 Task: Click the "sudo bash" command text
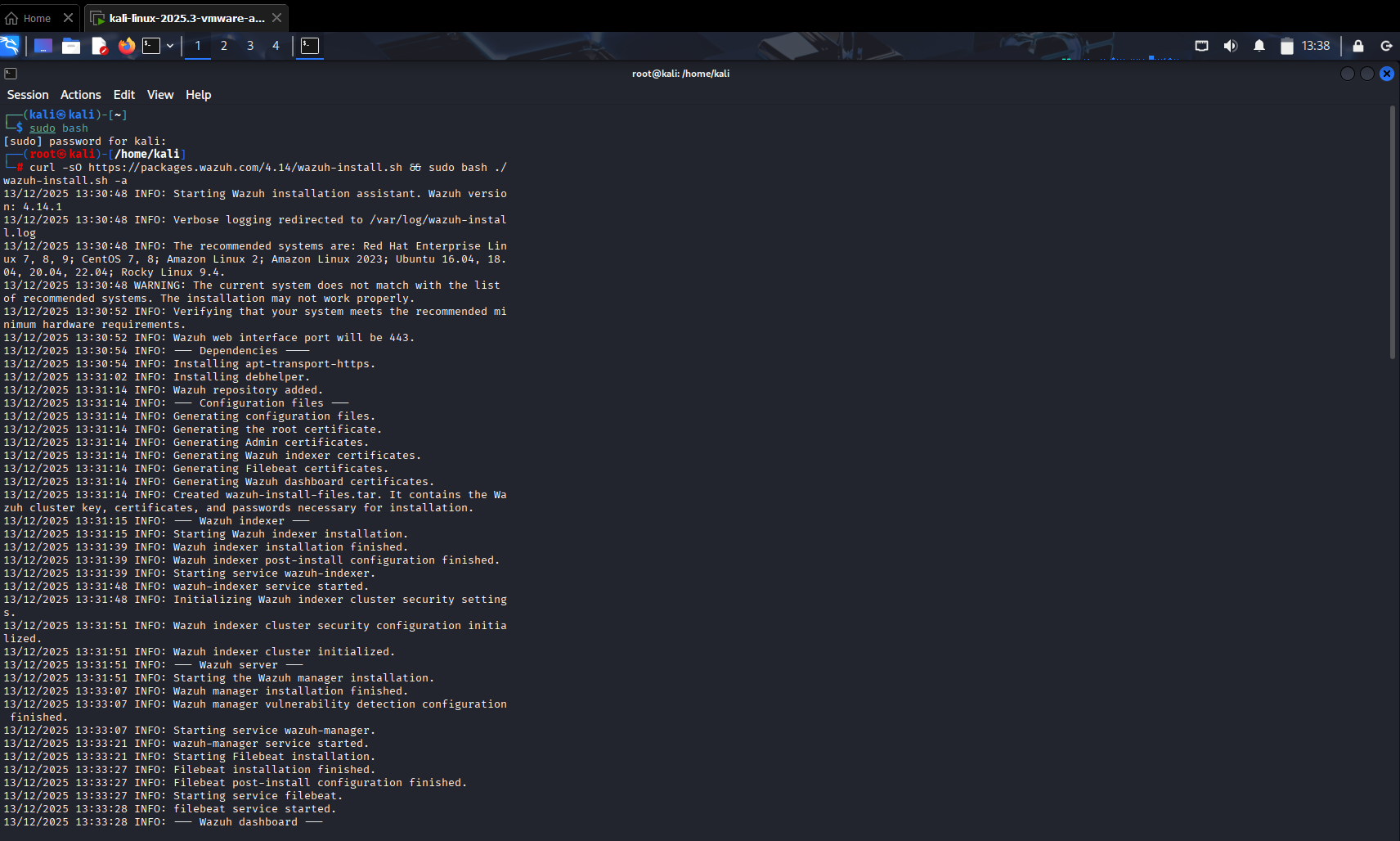click(59, 128)
